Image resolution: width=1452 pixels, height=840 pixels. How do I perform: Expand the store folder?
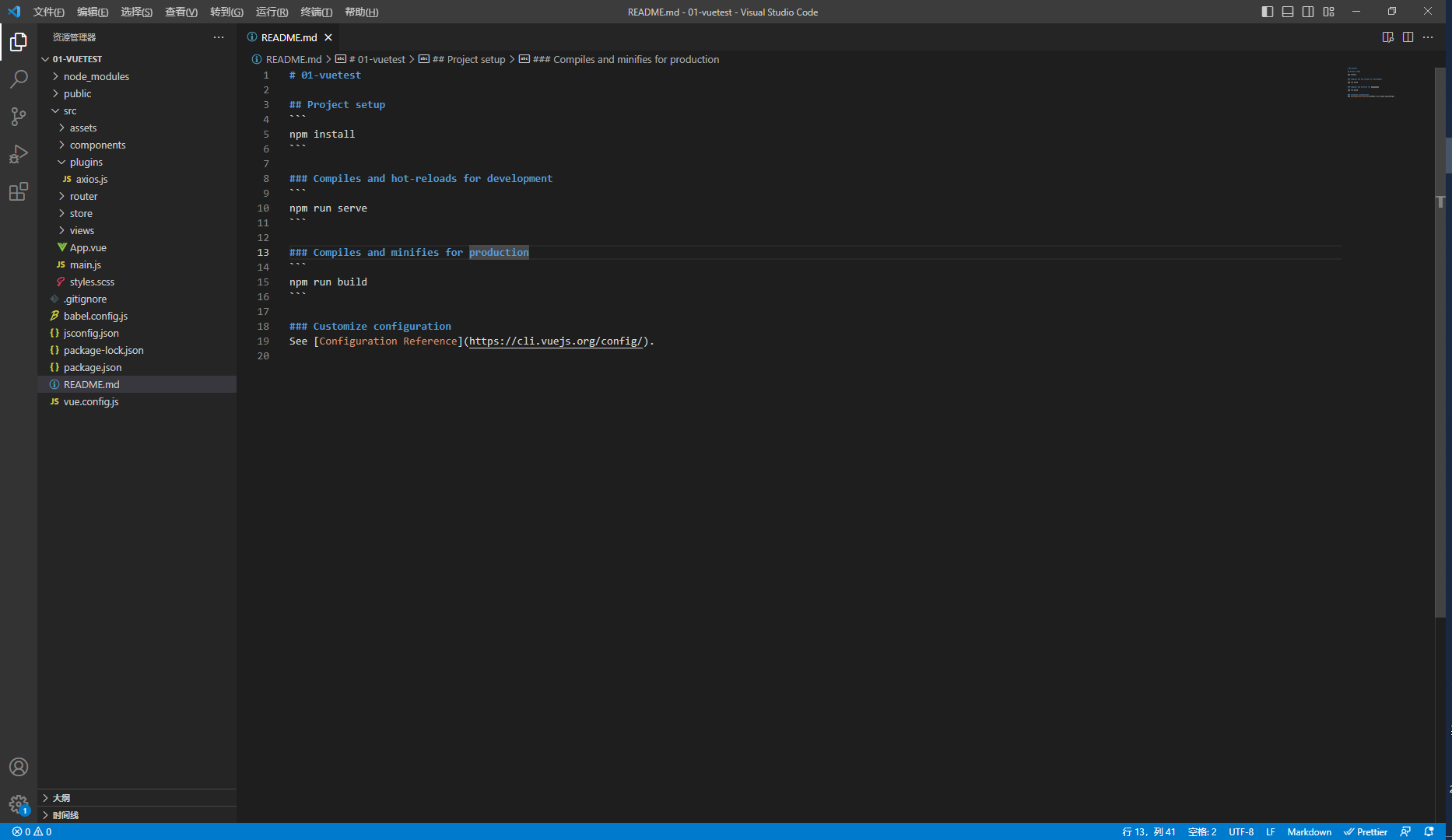[137, 213]
